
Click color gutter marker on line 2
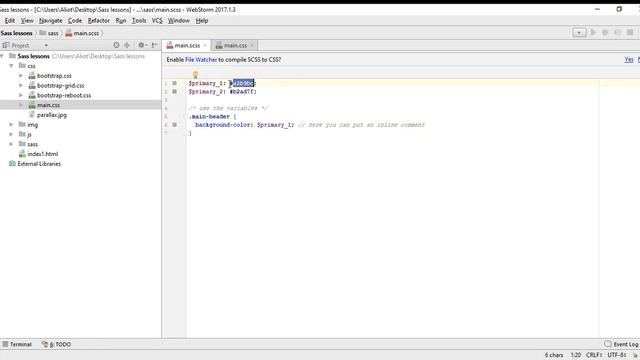[174, 91]
